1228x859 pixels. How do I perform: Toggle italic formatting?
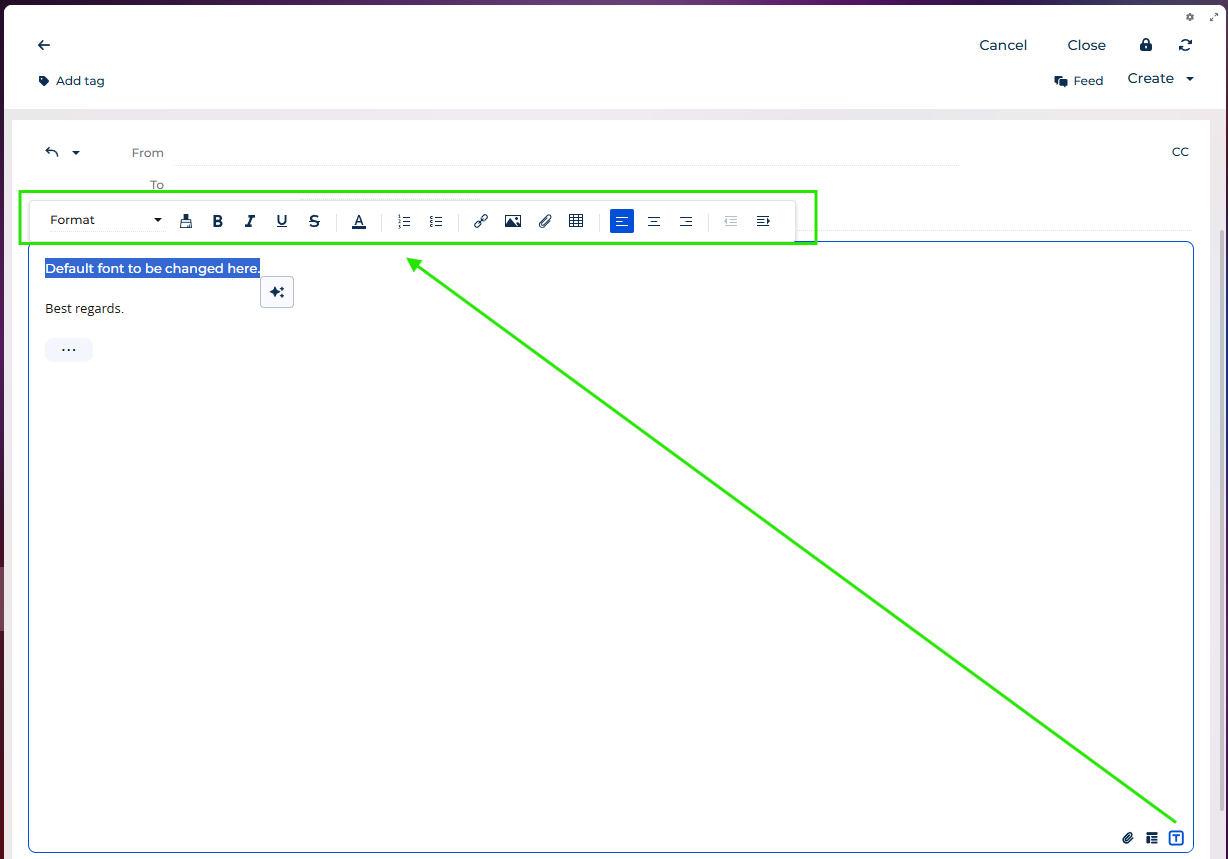[x=250, y=221]
